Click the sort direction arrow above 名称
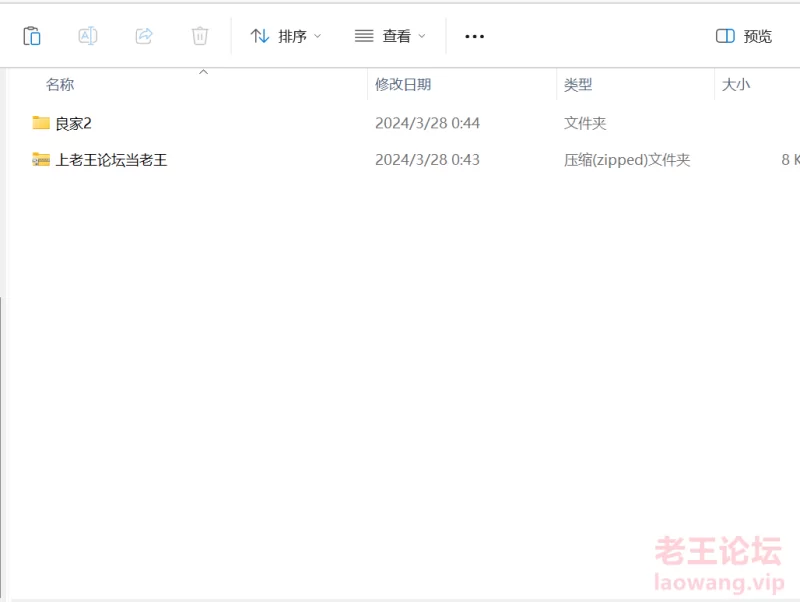Viewport: 800px width, 602px height. (x=203, y=72)
